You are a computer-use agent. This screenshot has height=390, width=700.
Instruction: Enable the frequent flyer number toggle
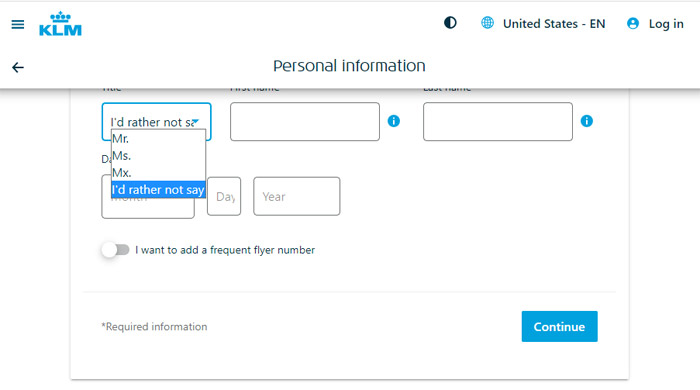115,250
